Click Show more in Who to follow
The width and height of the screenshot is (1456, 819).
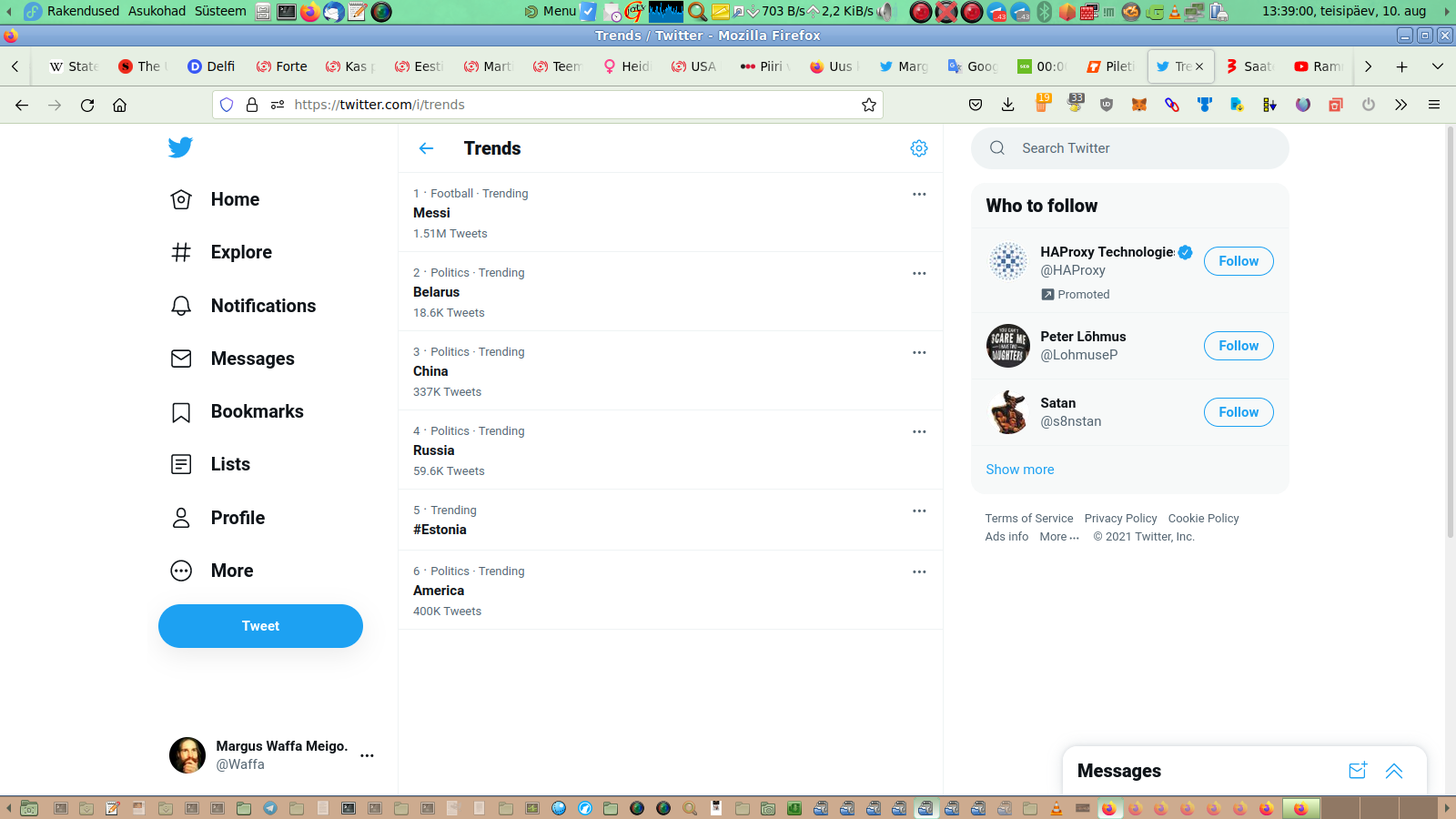pyautogui.click(x=1020, y=470)
